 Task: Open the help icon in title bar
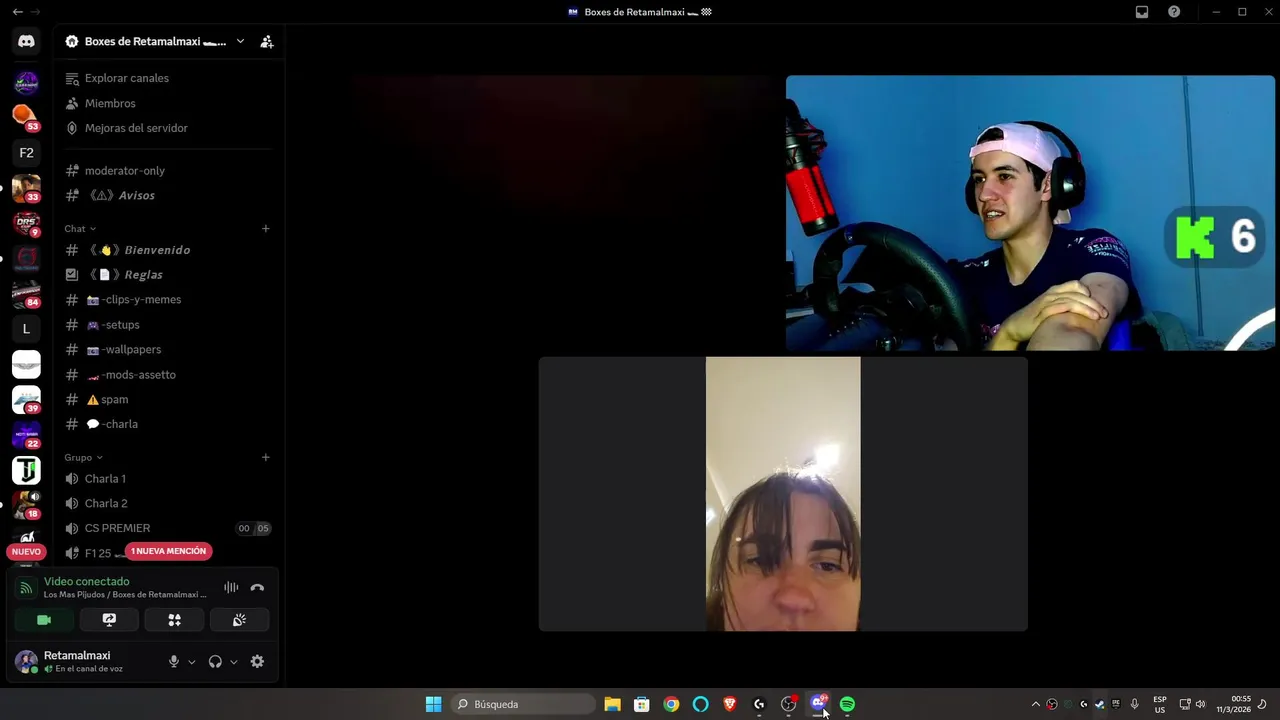[x=1174, y=12]
